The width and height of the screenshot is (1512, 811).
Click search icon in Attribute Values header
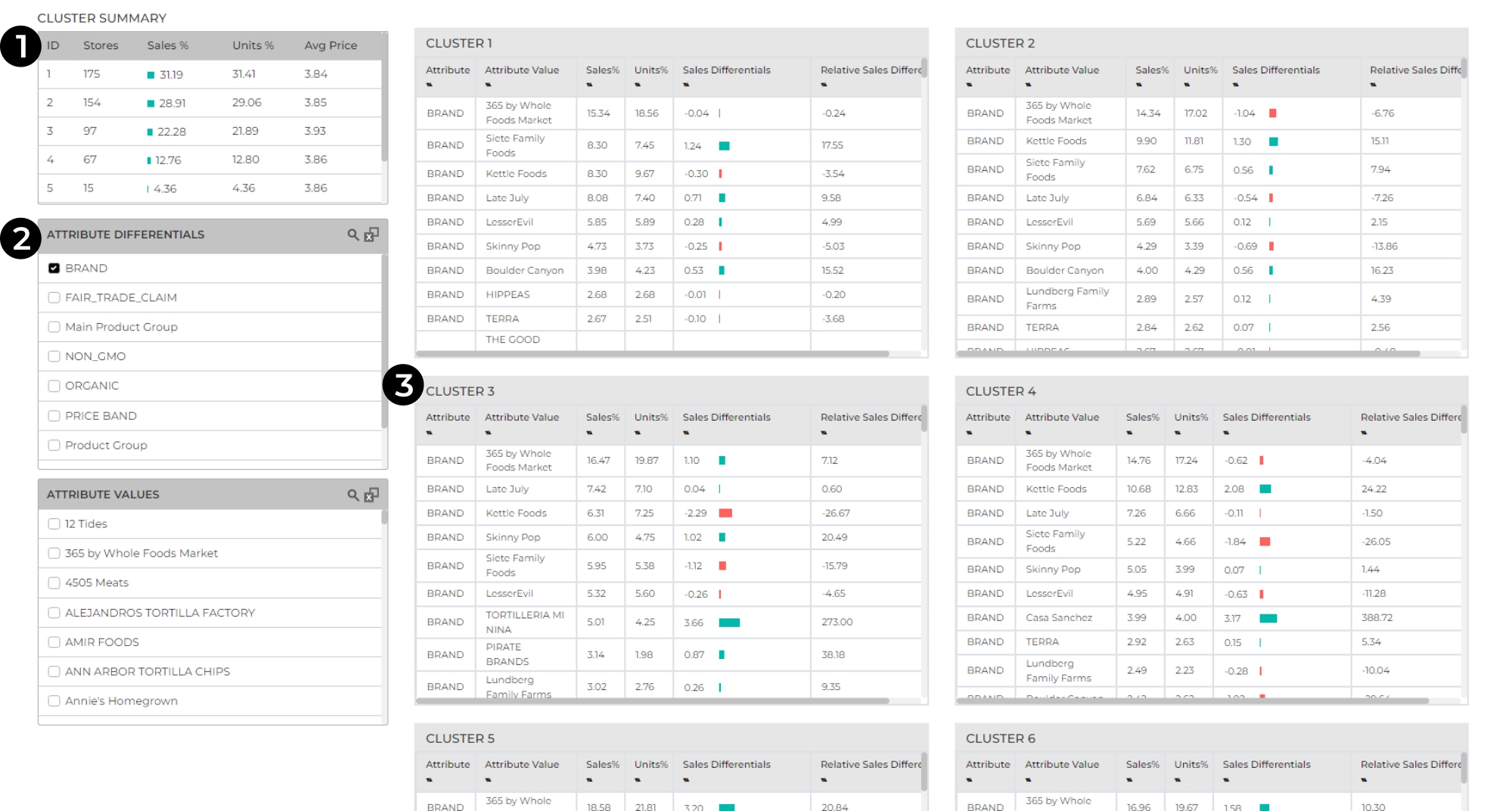[x=352, y=495]
